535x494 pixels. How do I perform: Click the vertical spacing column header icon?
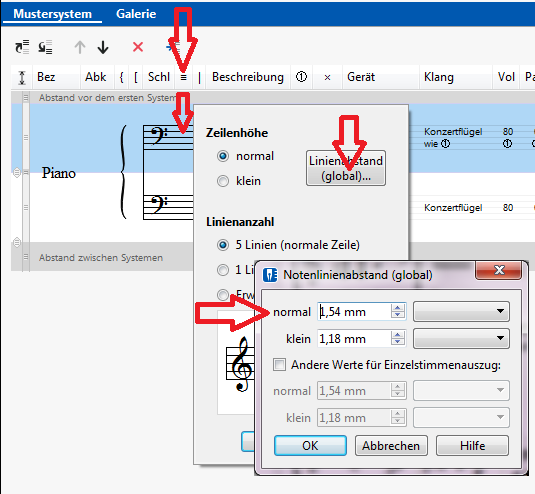pos(22,77)
